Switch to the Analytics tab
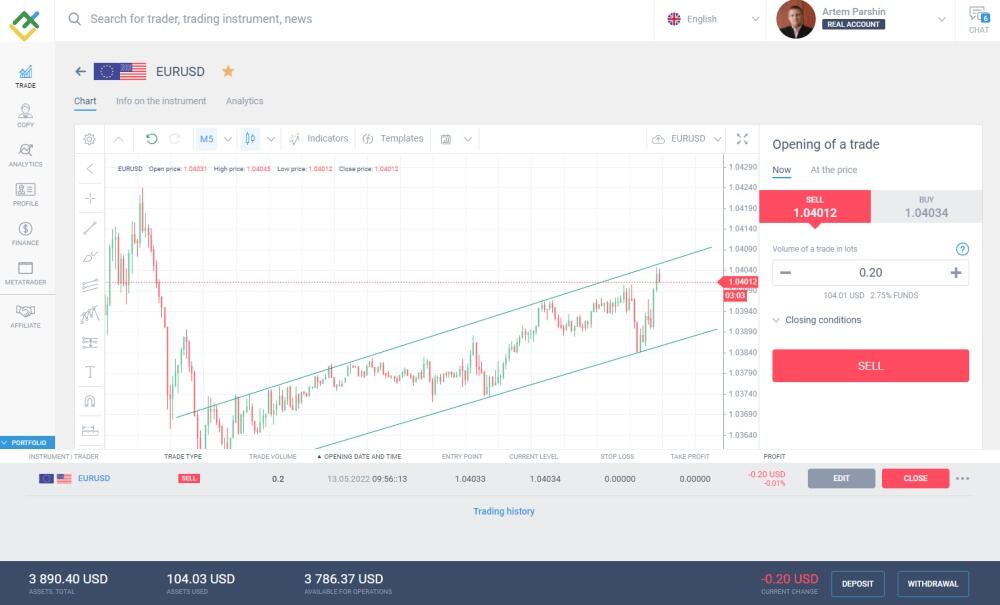Screen dimensions: 1000x605 (x=244, y=101)
